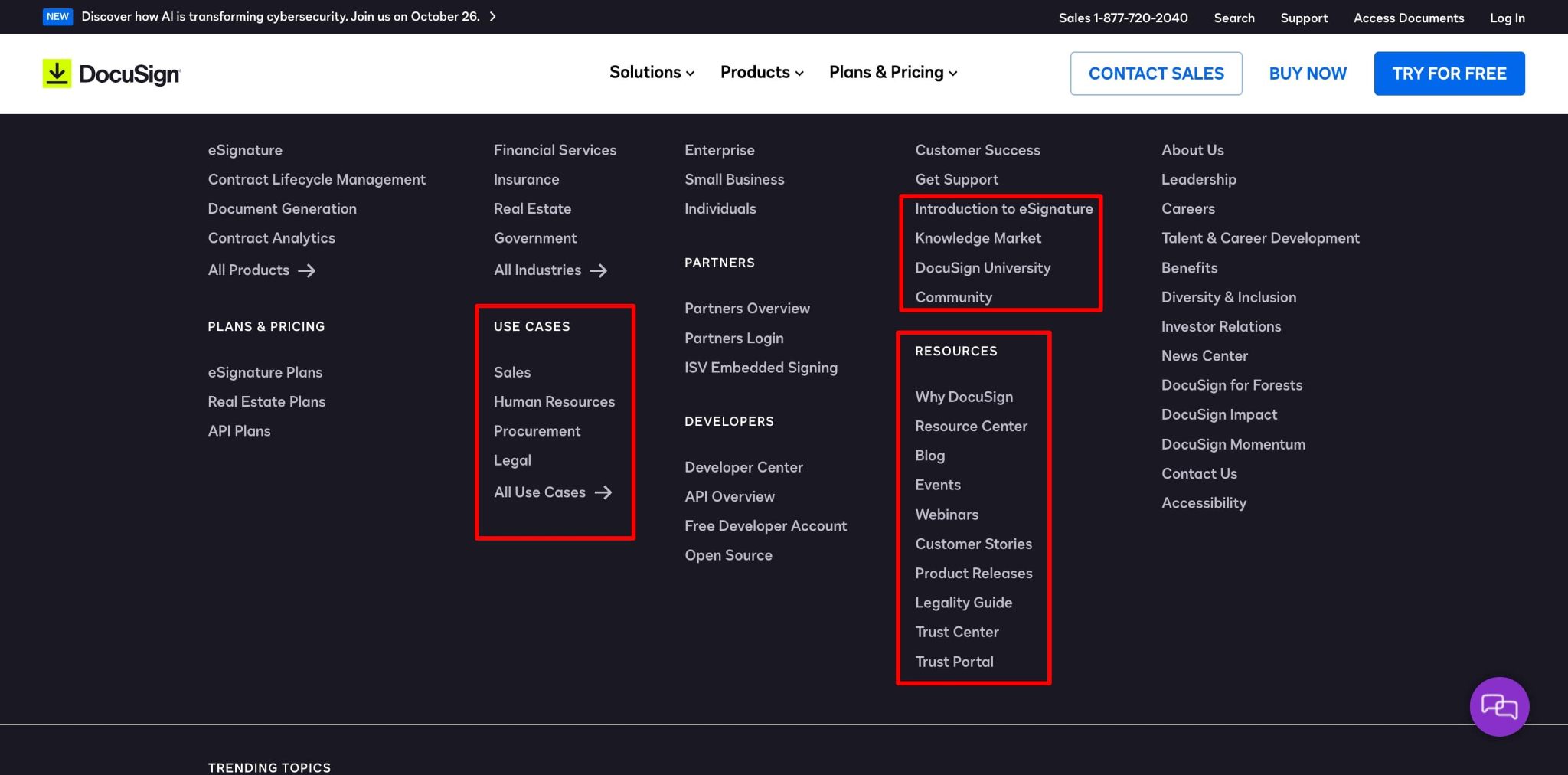Open the Developer Center link
The height and width of the screenshot is (775, 1568).
tap(743, 467)
